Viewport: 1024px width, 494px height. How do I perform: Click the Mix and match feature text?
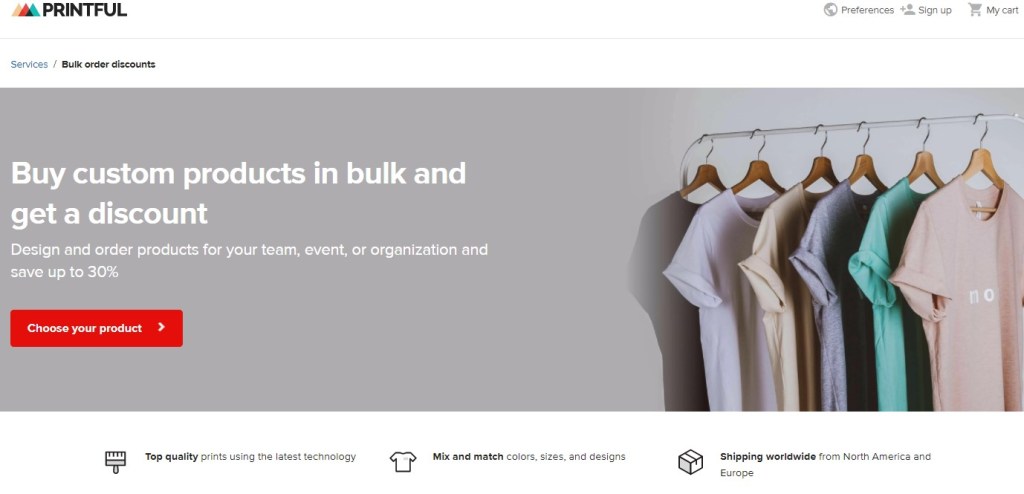coord(529,457)
